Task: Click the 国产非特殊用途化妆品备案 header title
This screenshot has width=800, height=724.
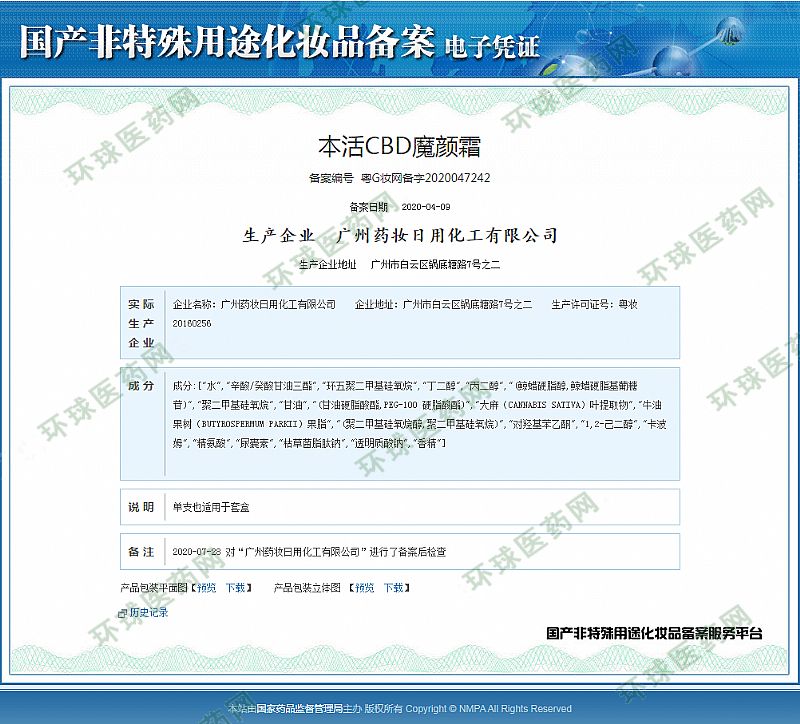Action: (x=227, y=42)
